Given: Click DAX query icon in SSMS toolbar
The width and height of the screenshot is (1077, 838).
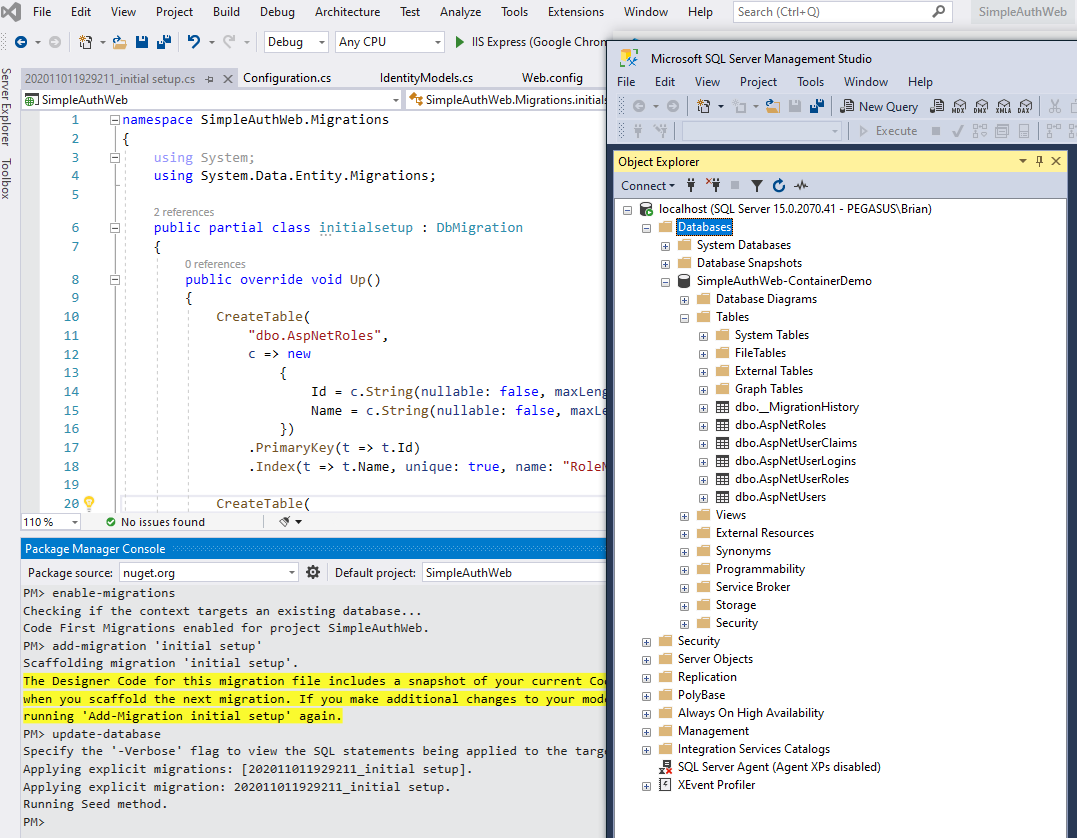Looking at the screenshot, I should tap(1025, 106).
